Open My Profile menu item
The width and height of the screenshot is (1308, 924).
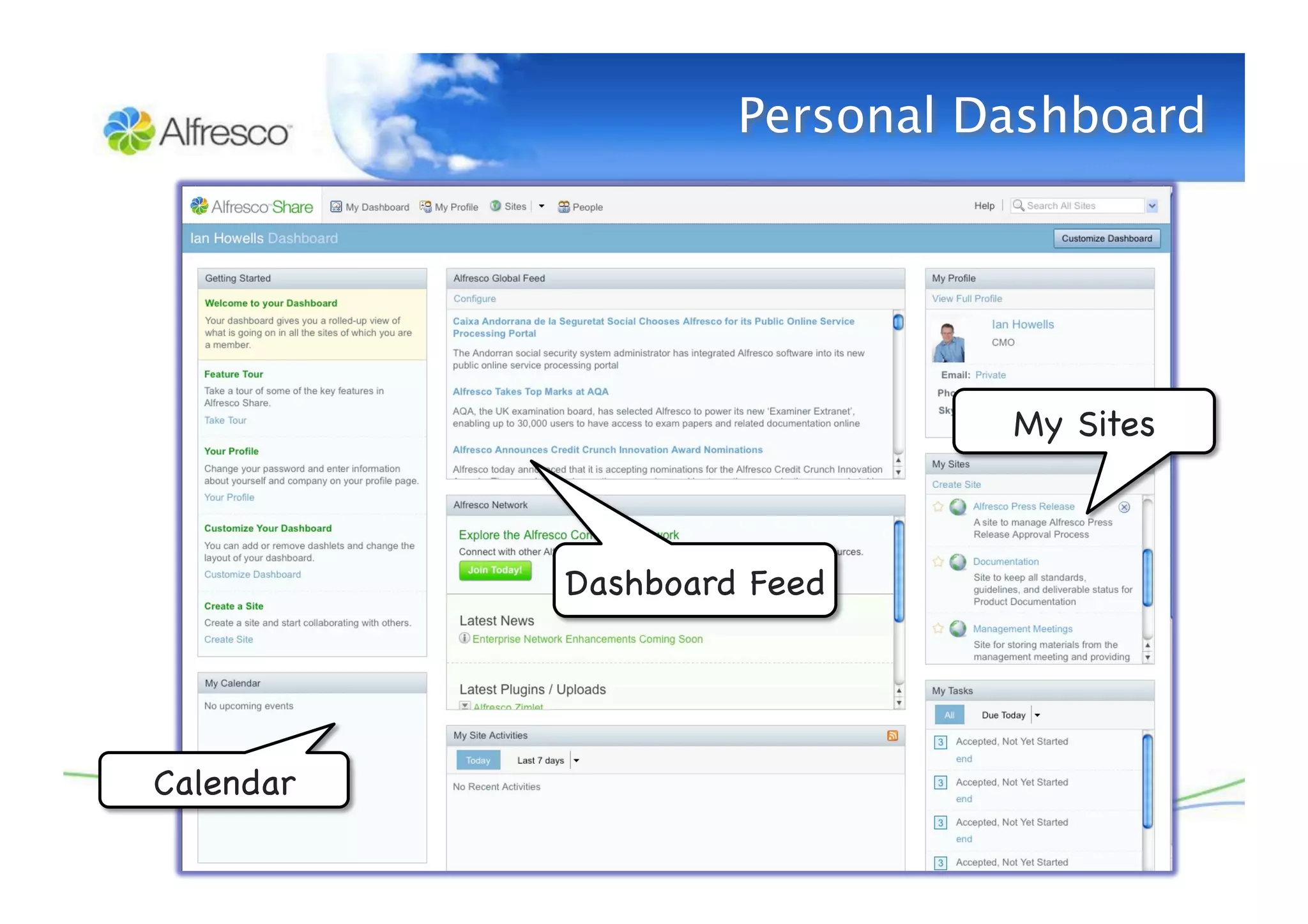click(456, 207)
